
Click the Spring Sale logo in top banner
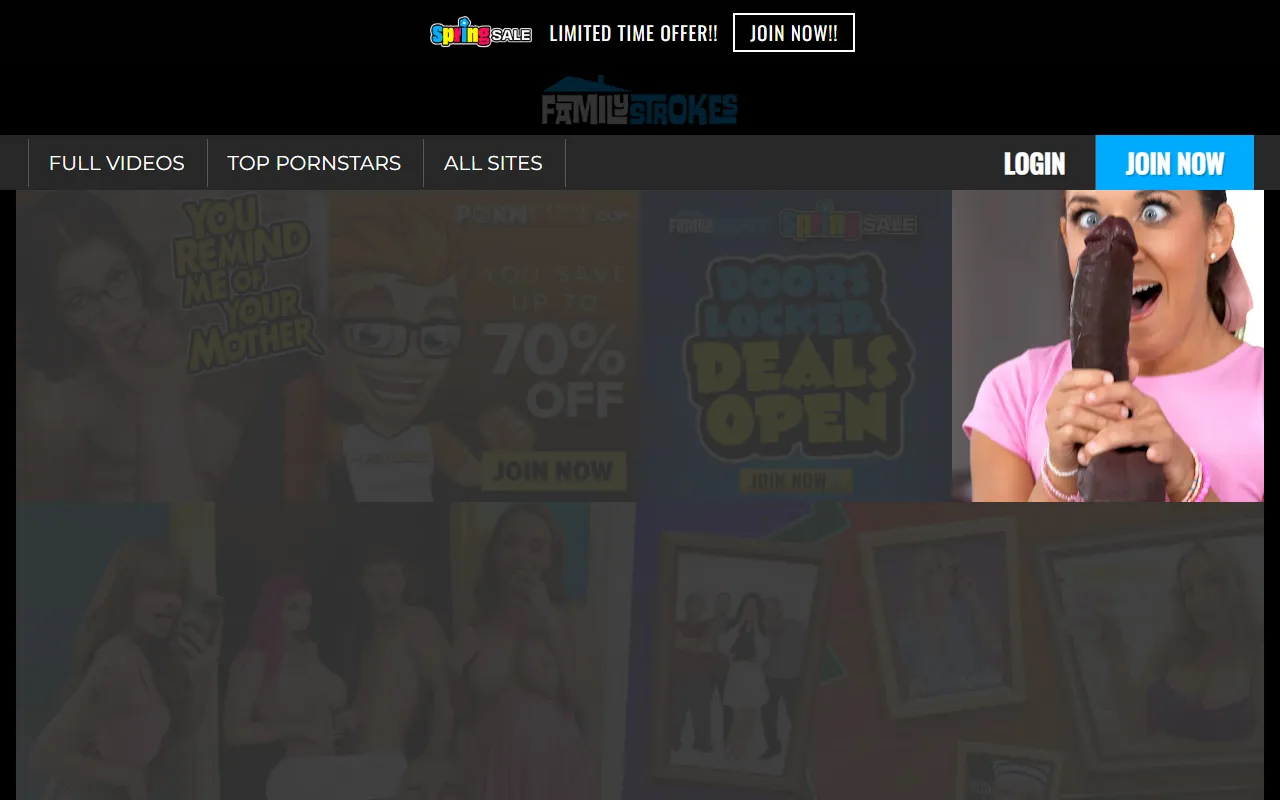tap(480, 34)
